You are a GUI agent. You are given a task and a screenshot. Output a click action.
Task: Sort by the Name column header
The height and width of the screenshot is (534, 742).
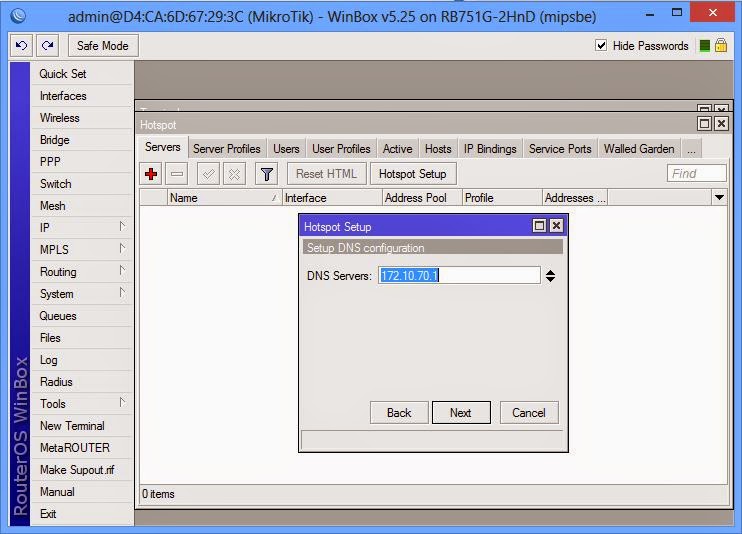224,197
